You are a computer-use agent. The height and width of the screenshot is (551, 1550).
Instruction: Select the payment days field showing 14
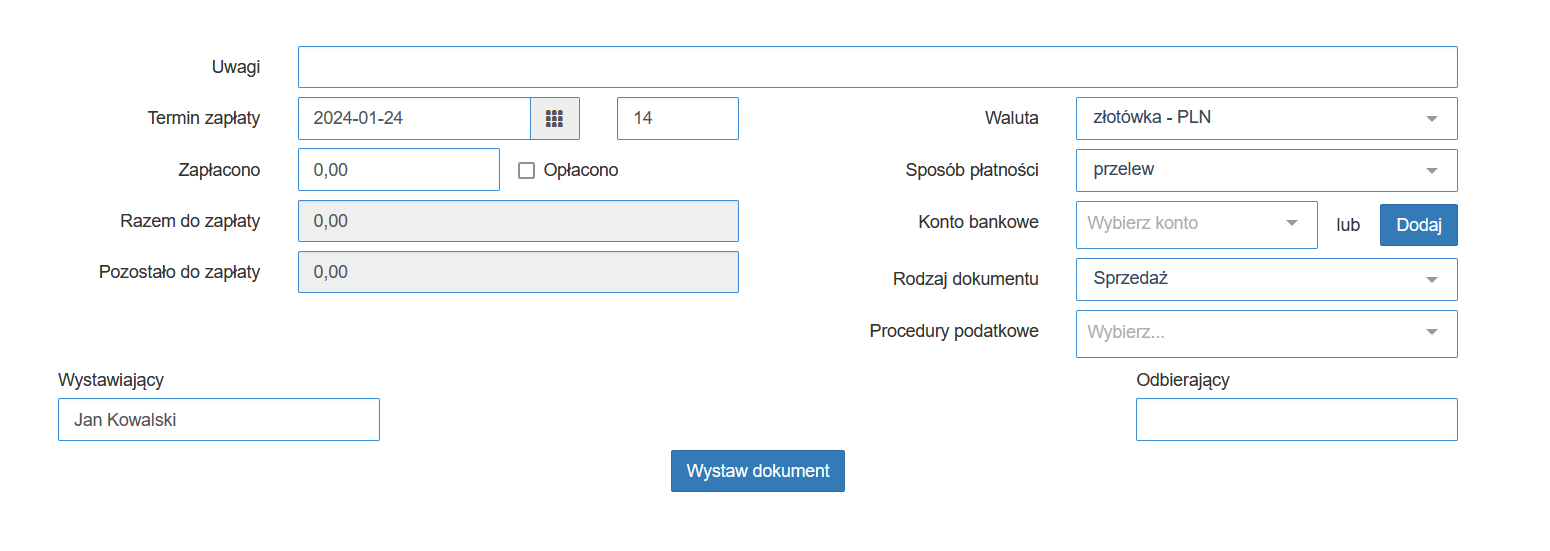[678, 118]
